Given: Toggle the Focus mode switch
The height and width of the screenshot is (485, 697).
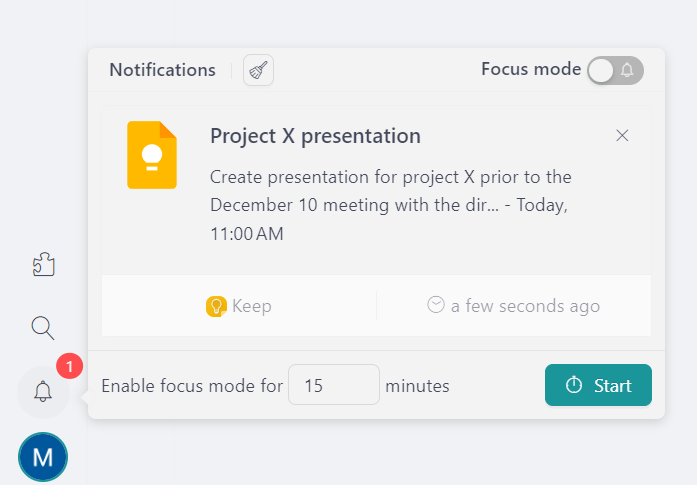Looking at the screenshot, I should 615,70.
